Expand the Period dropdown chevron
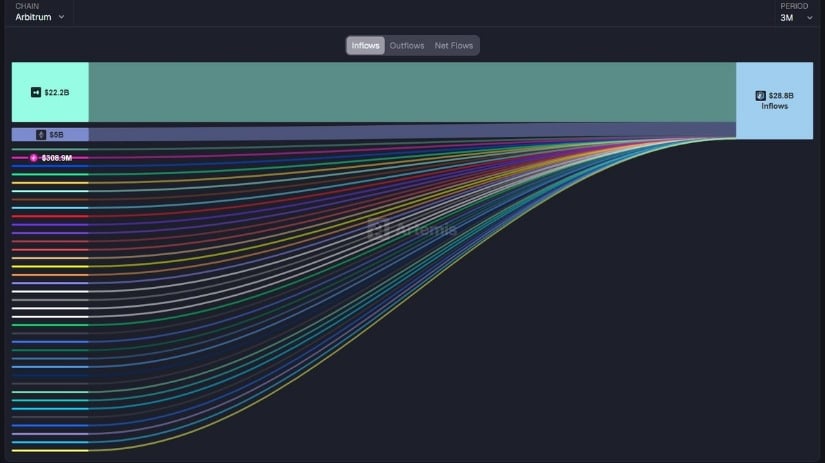This screenshot has height=463, width=825. 809,17
